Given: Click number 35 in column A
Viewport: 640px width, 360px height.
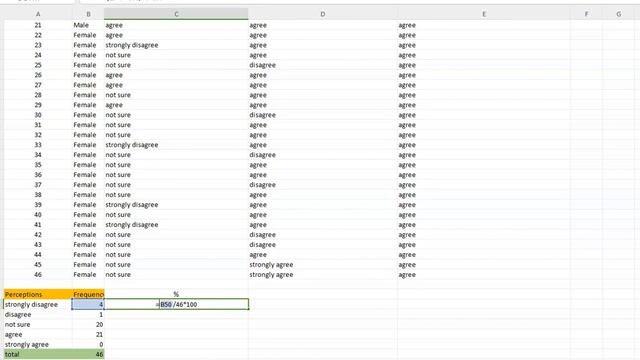Looking at the screenshot, I should pyautogui.click(x=38, y=165).
